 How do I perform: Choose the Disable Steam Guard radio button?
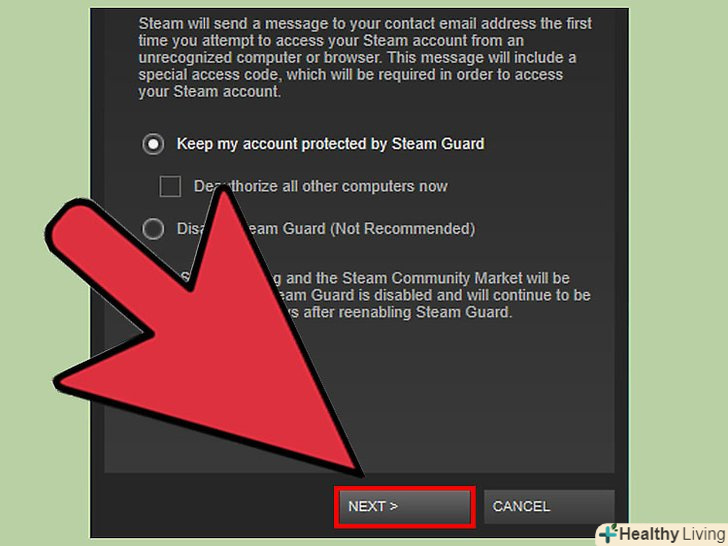153,228
